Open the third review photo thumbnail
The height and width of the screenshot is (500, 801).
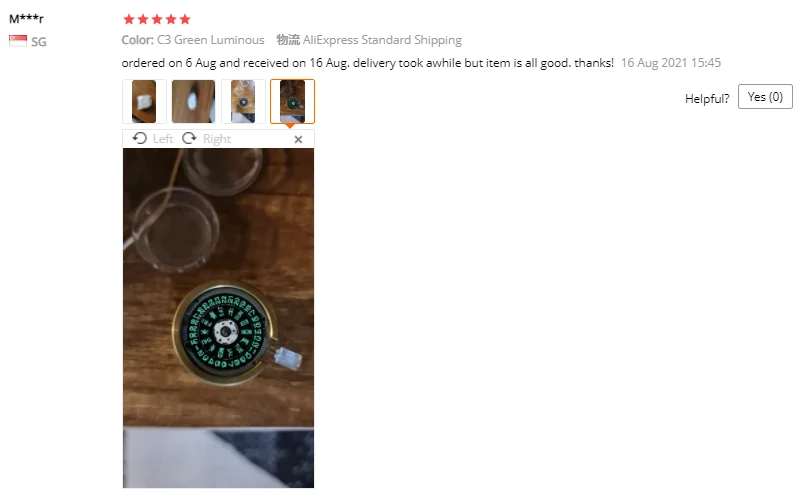pyautogui.click(x=243, y=101)
